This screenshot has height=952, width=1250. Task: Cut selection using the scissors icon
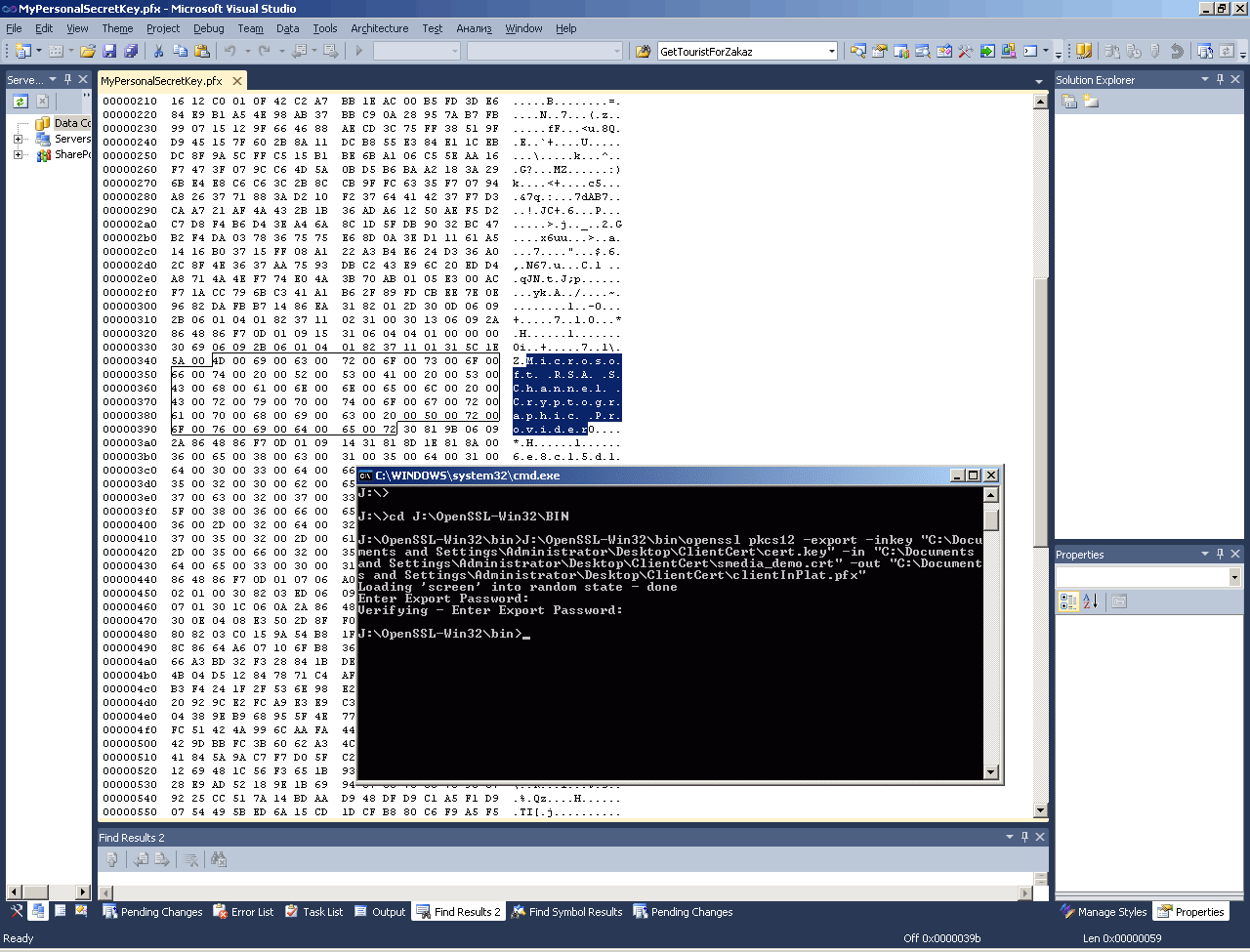(160, 51)
